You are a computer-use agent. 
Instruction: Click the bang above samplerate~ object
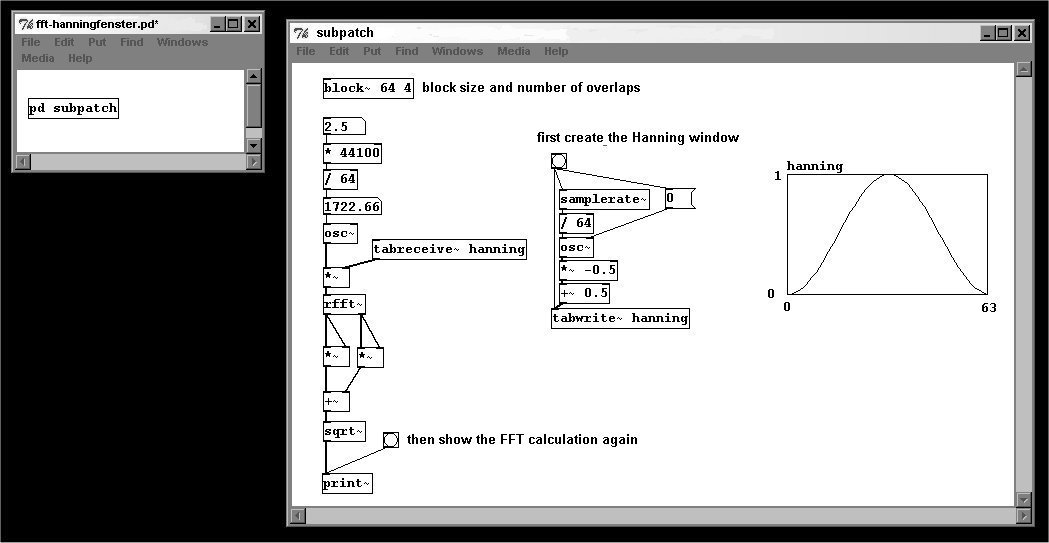pyautogui.click(x=559, y=161)
